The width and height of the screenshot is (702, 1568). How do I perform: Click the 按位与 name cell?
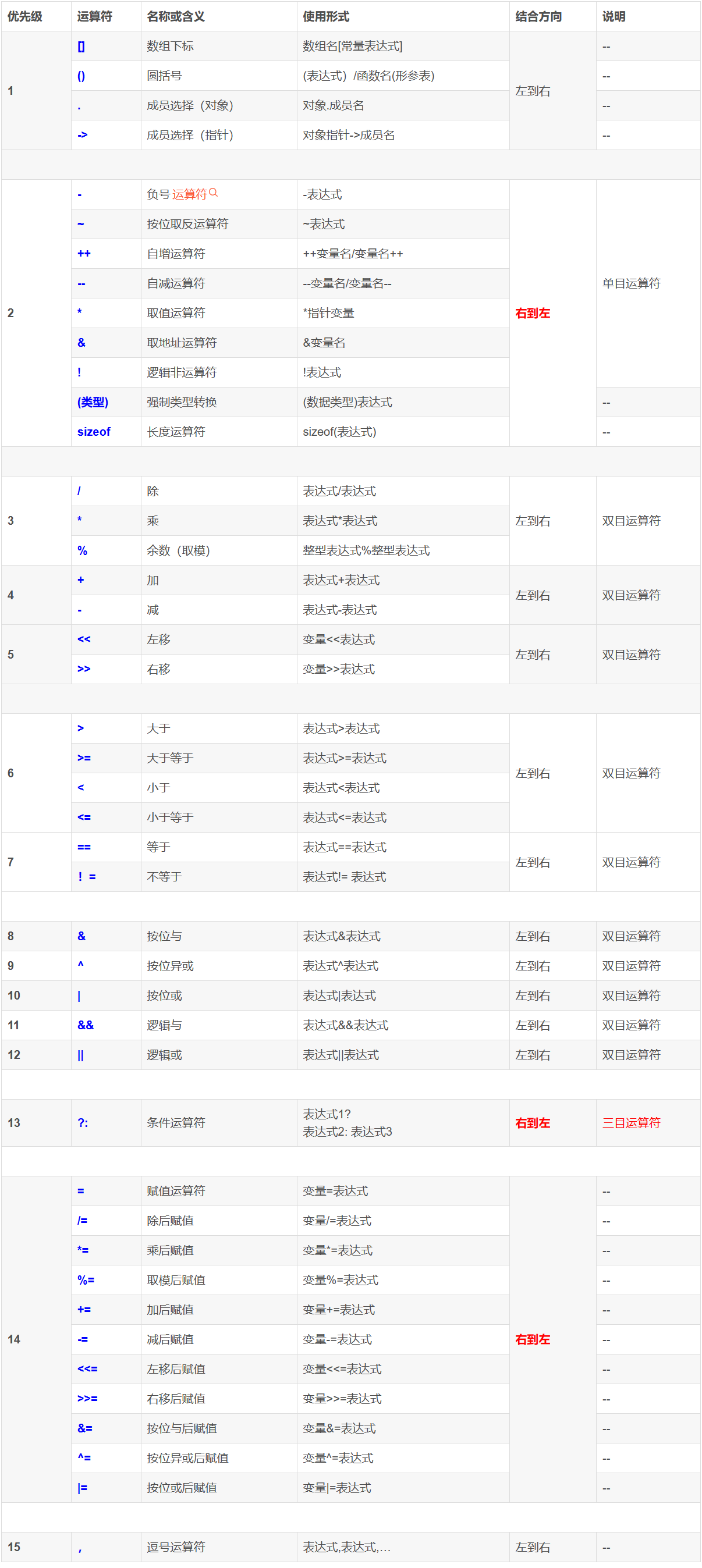(219, 936)
